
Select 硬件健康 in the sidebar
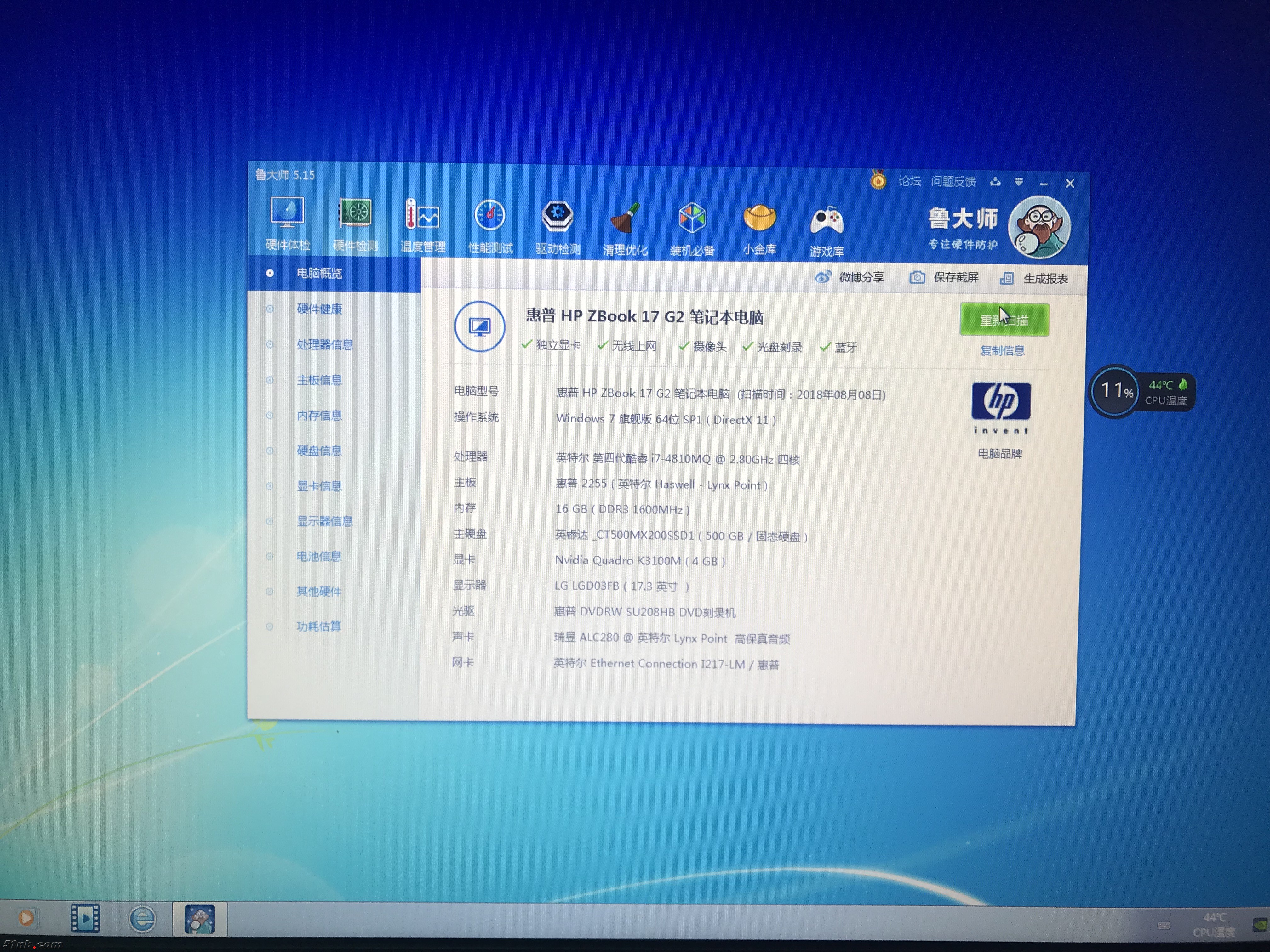(319, 309)
